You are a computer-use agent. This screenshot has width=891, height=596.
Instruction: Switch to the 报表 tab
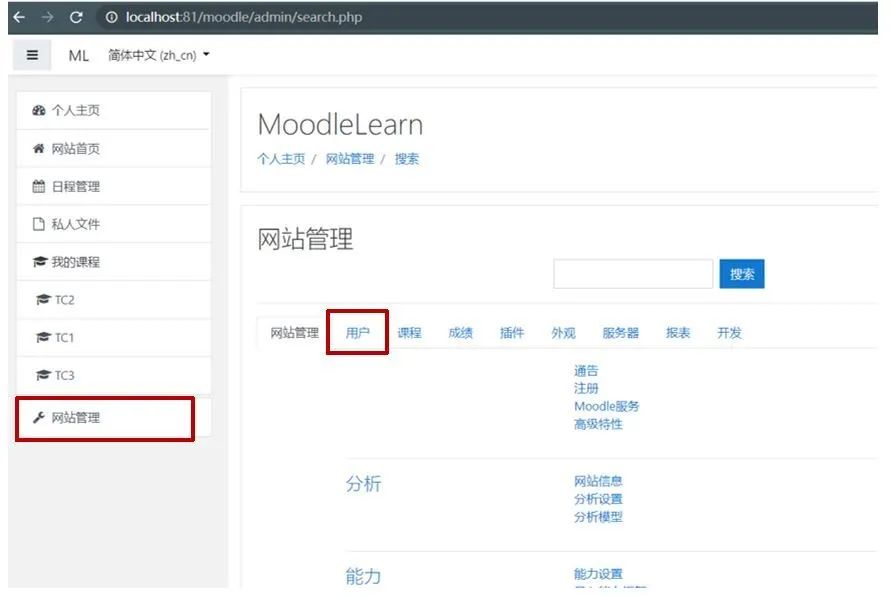(x=678, y=333)
